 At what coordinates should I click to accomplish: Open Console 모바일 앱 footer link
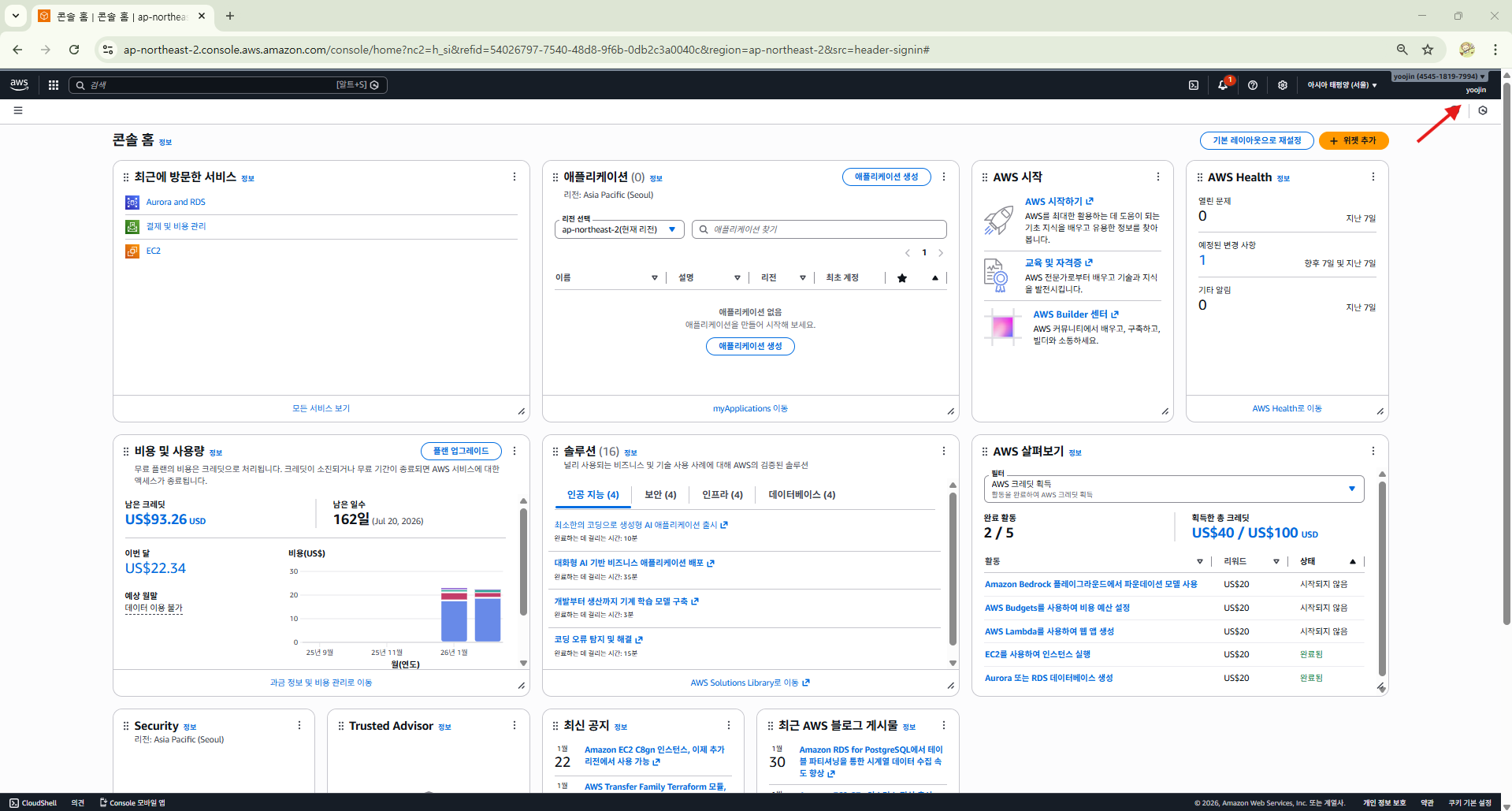coord(132,803)
